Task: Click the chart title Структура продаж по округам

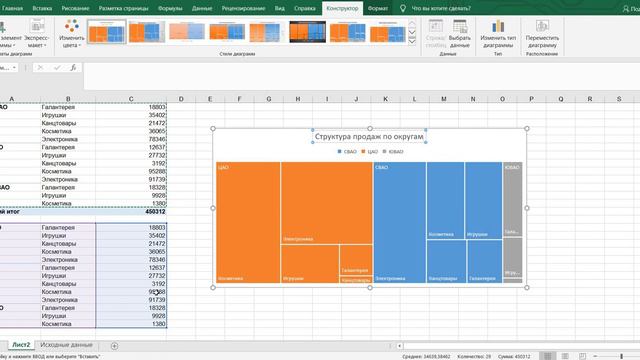Action: click(x=369, y=136)
